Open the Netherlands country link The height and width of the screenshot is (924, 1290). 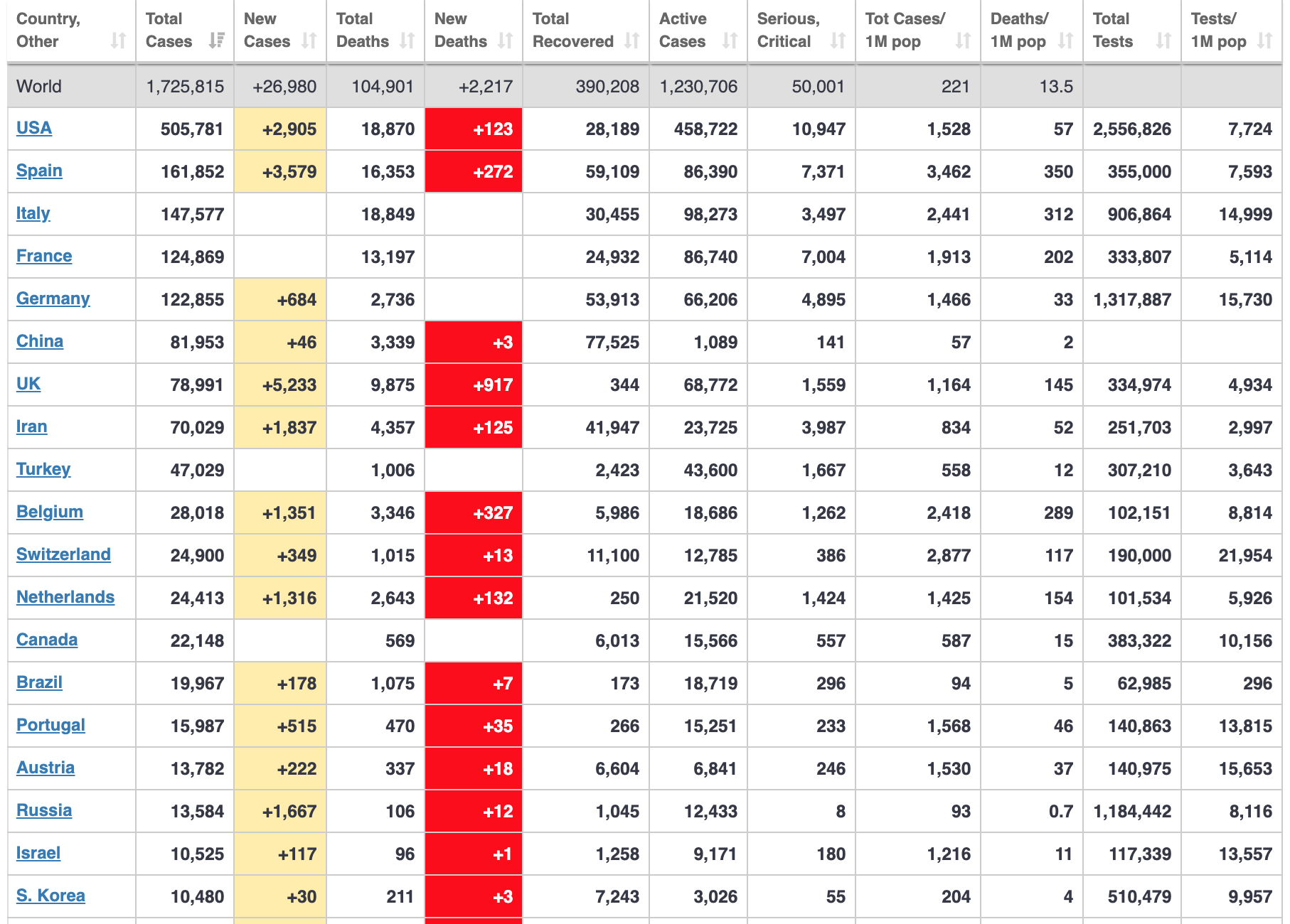click(65, 597)
